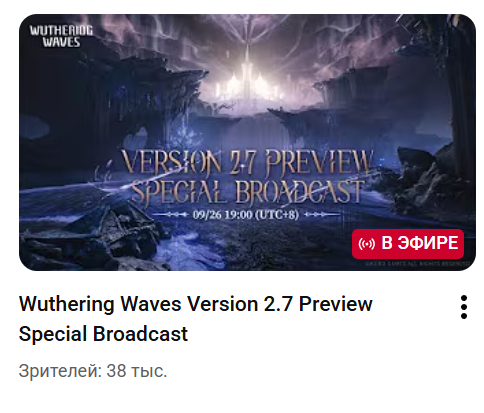Open the Wuthering Waves Version 2.7 Preview title
484x413 pixels.
(x=196, y=304)
